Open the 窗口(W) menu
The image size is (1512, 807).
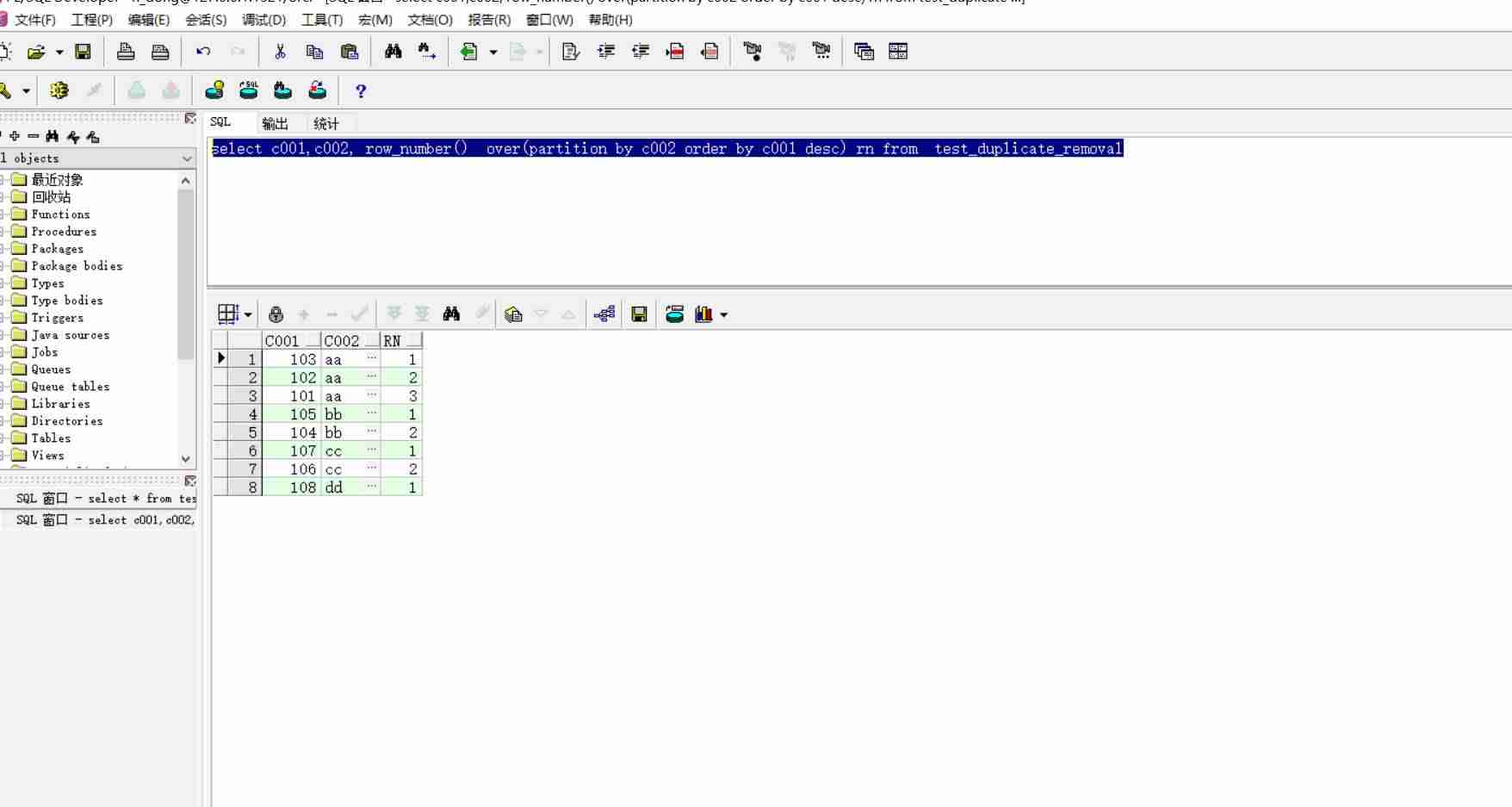point(549,20)
